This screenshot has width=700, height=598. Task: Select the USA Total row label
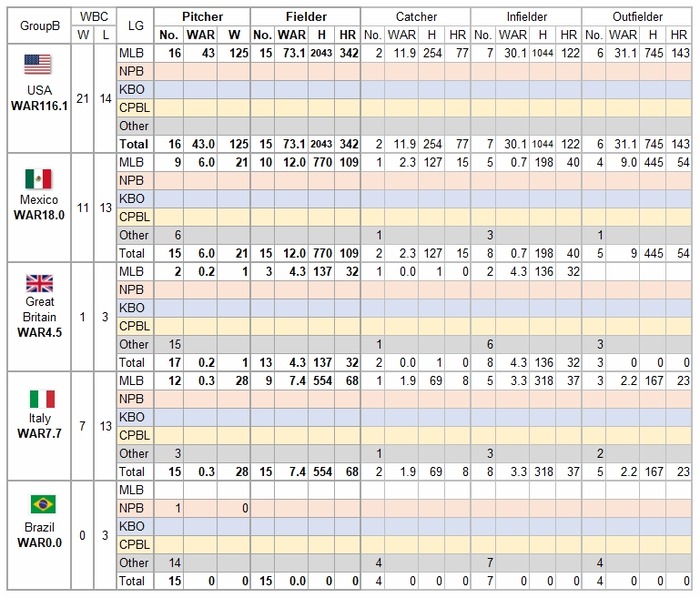point(135,144)
